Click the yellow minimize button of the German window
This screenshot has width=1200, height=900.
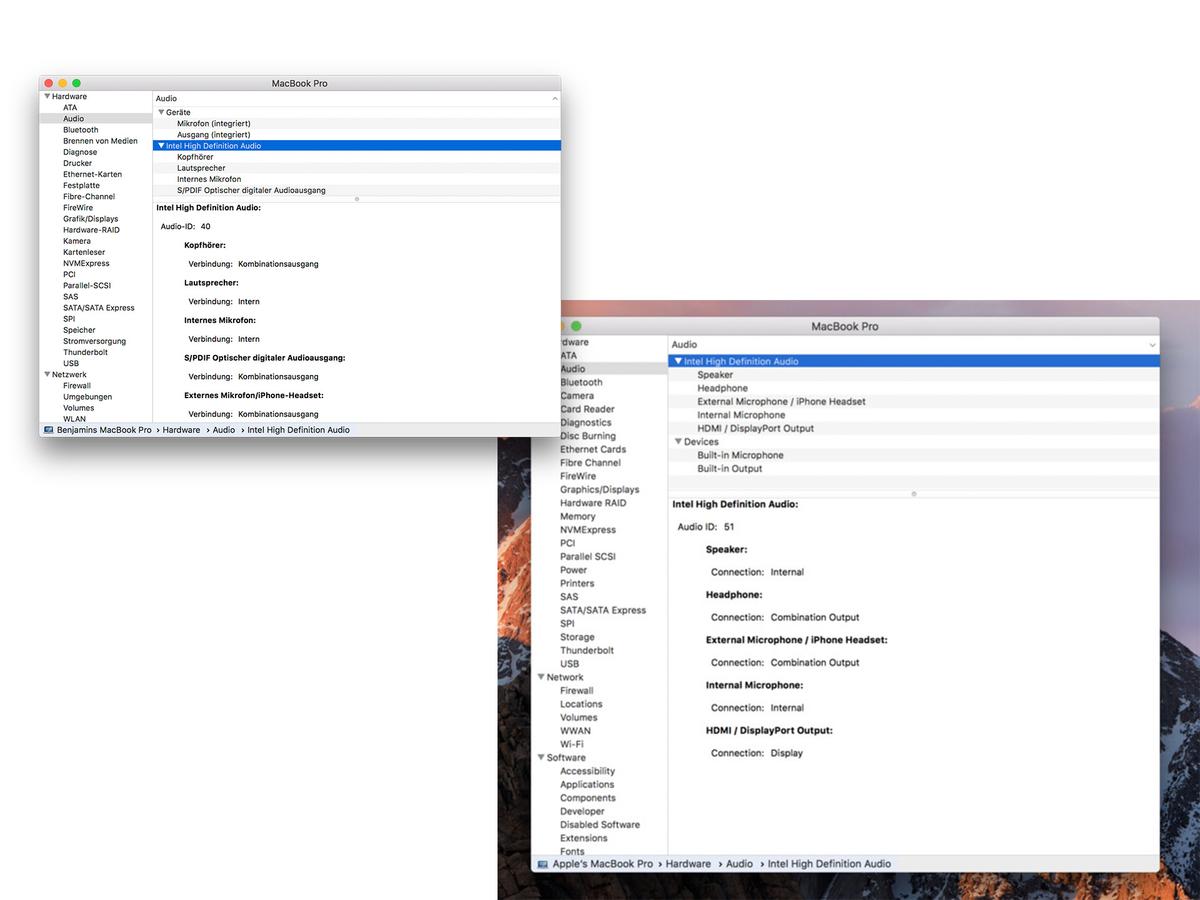(62, 83)
